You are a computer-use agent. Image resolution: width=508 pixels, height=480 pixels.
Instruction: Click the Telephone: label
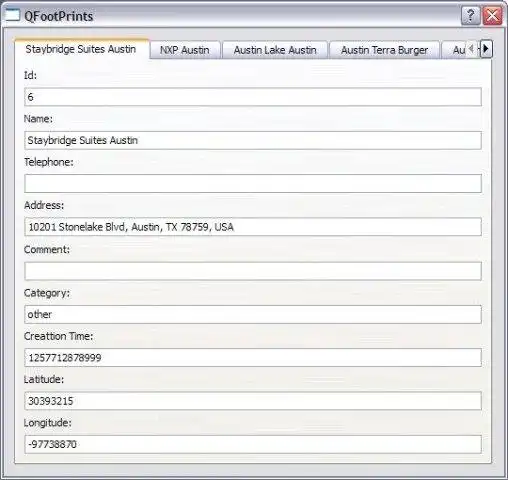click(49, 162)
